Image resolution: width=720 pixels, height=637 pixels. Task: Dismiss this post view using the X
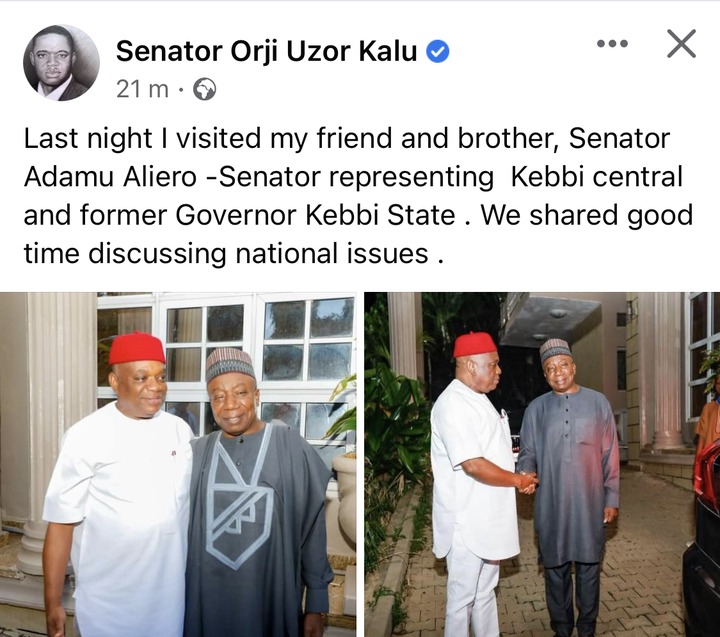coord(681,44)
